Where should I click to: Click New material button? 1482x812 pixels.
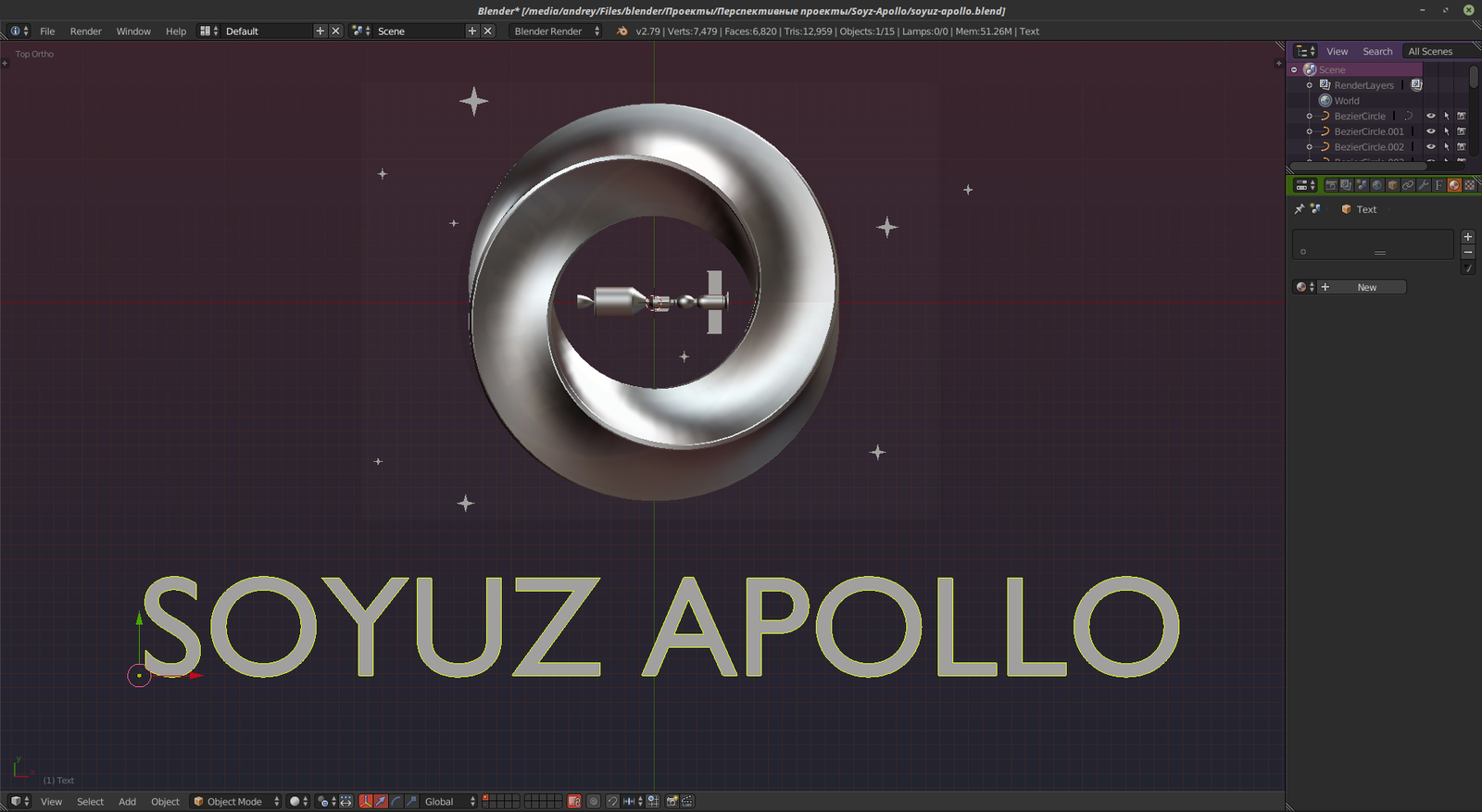1363,287
